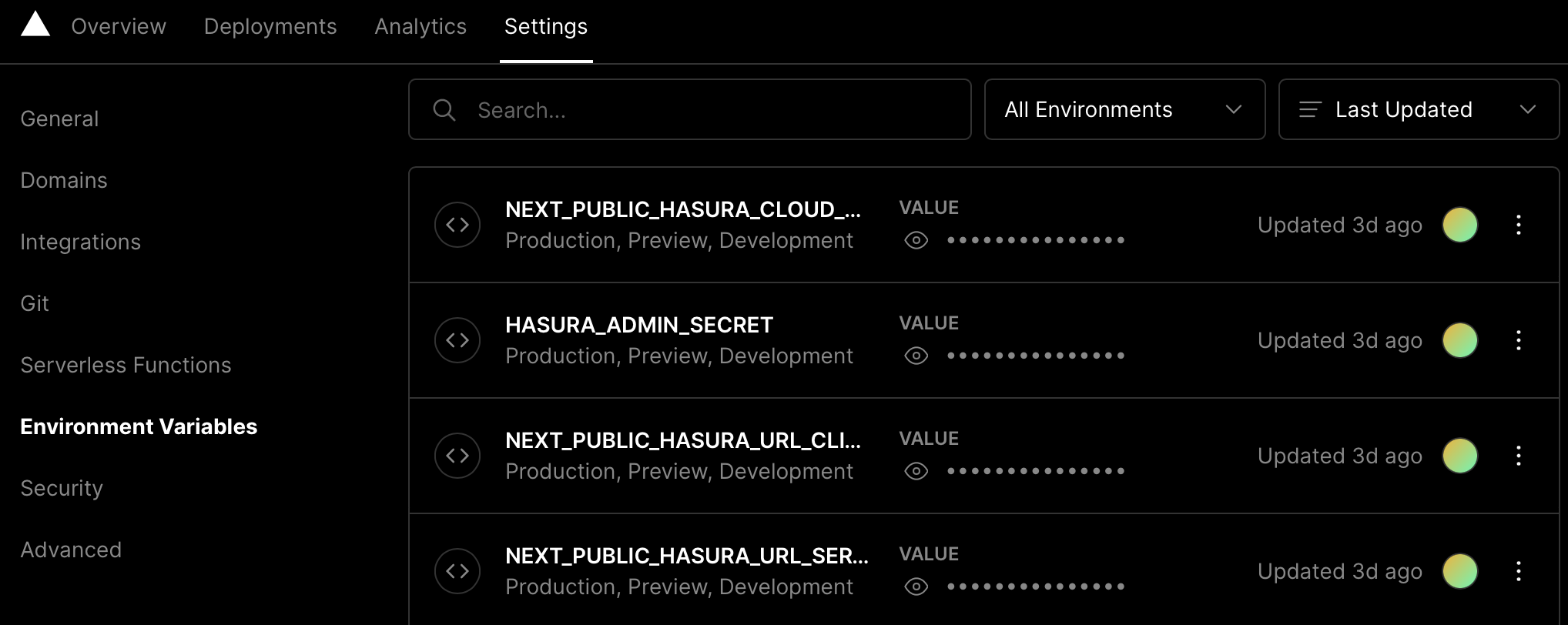The width and height of the screenshot is (1568, 625).
Task: Open the kebab menu for HASURA_ADMIN_SECRET
Action: pyautogui.click(x=1519, y=339)
